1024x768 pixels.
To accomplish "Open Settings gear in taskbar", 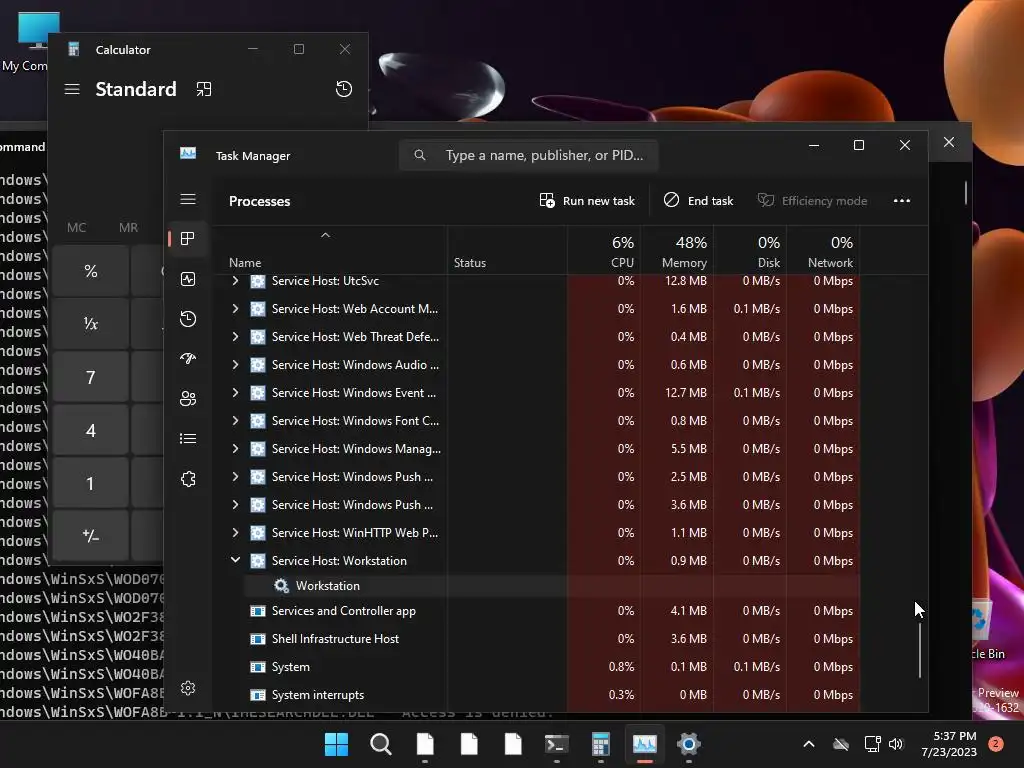I will pos(688,744).
